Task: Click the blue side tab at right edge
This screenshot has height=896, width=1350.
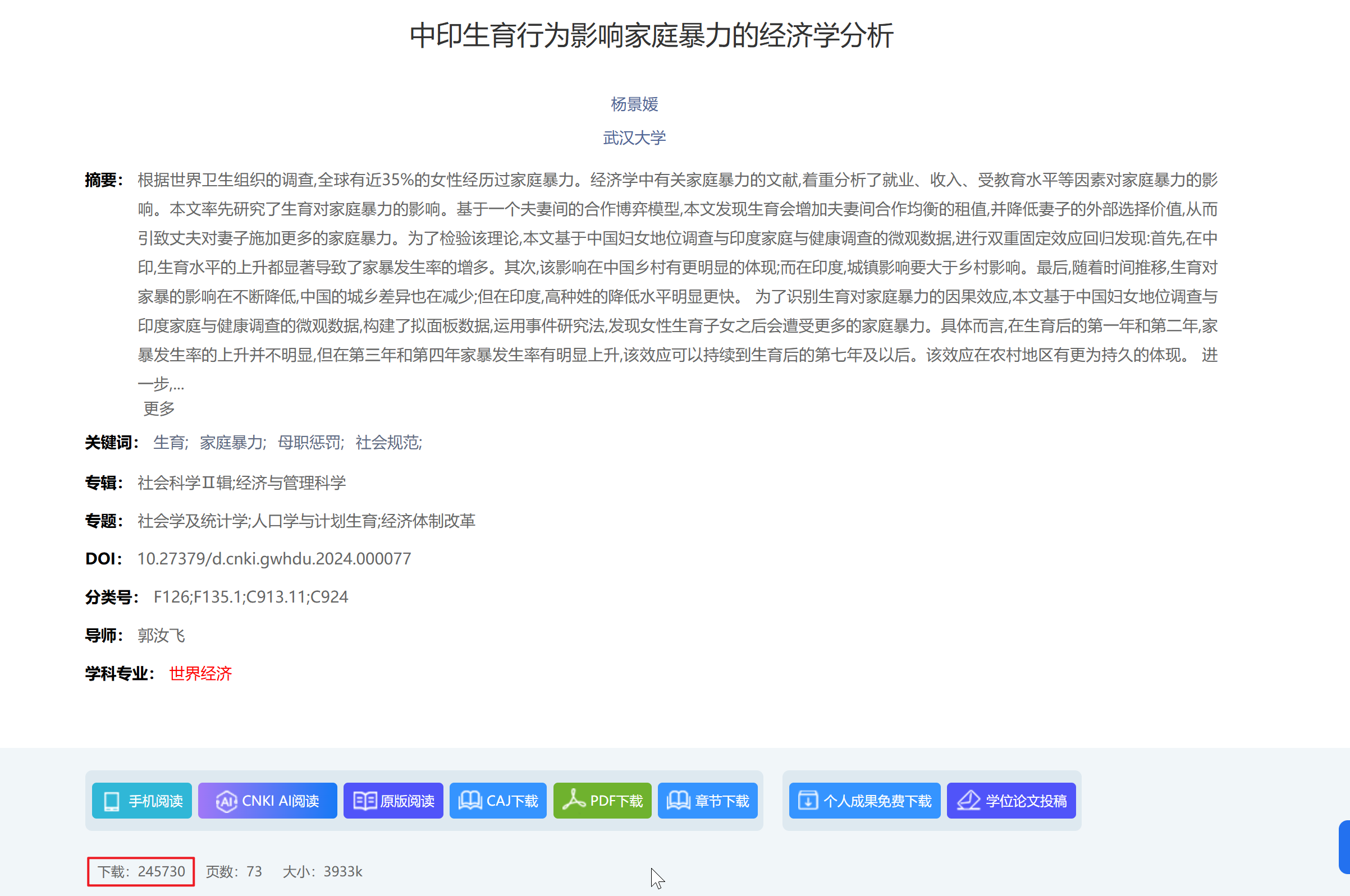Action: 1344,847
